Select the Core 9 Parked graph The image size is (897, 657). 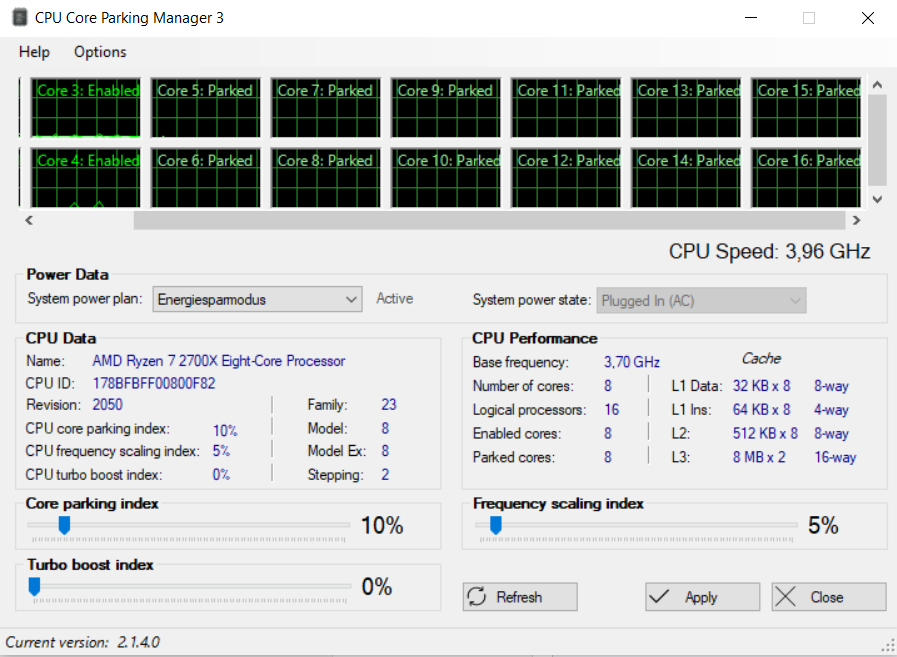(x=446, y=108)
